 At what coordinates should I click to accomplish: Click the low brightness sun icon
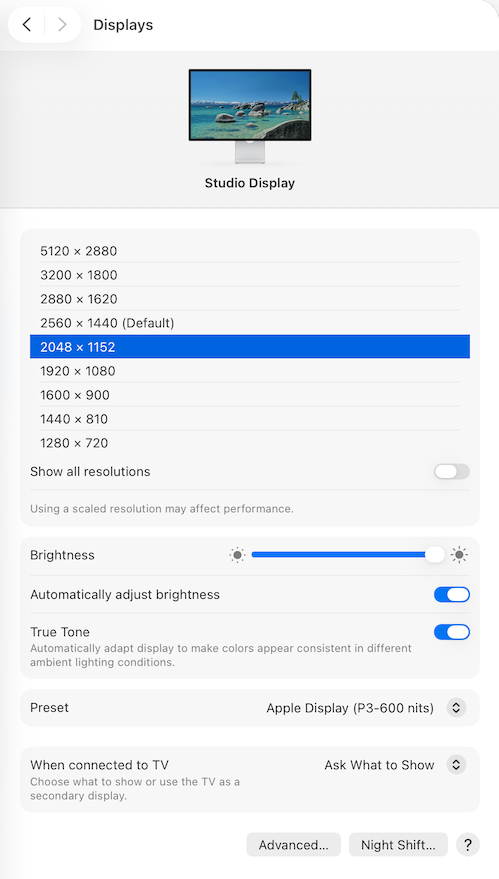(x=238, y=555)
